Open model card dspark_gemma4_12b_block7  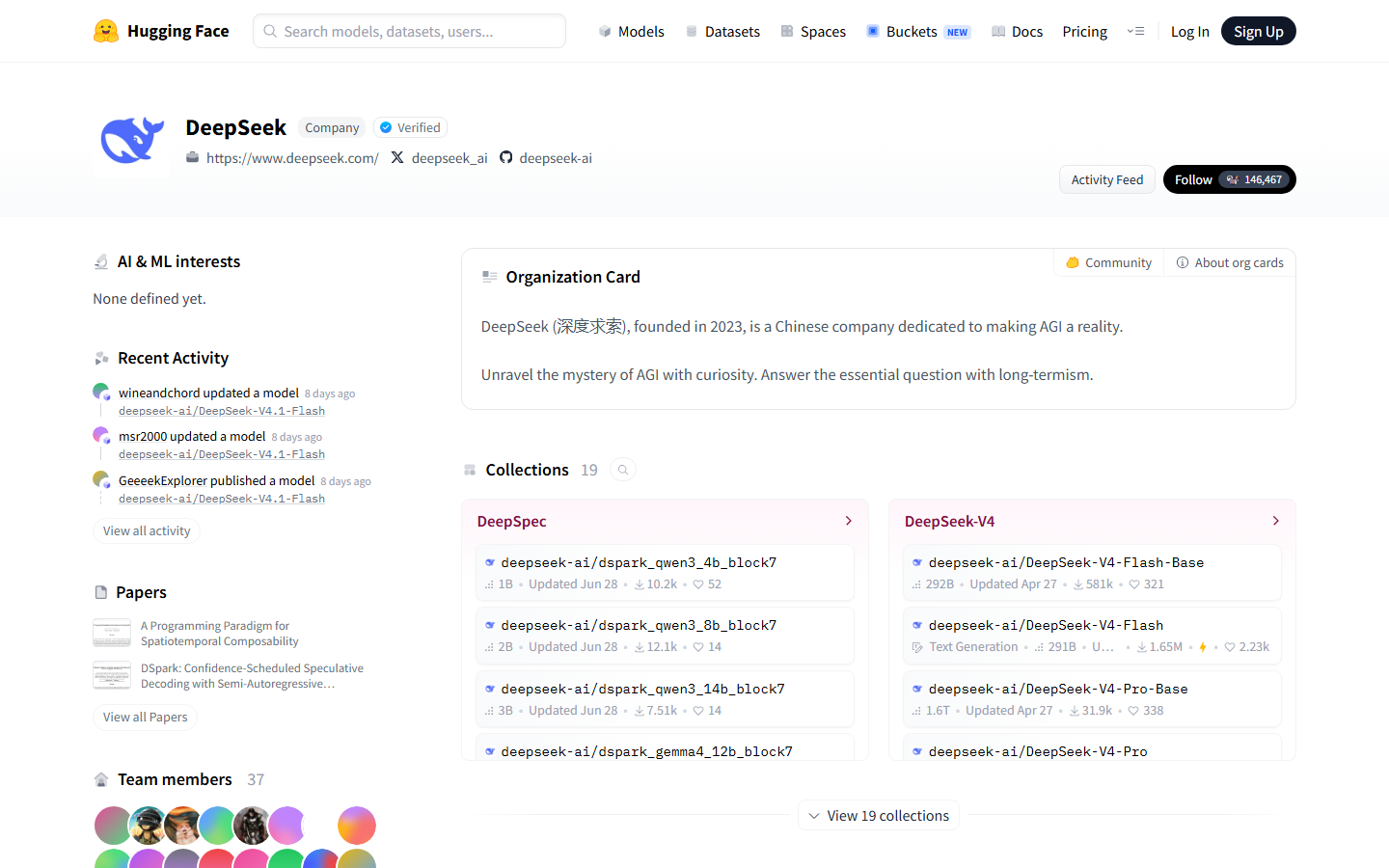tap(665, 748)
